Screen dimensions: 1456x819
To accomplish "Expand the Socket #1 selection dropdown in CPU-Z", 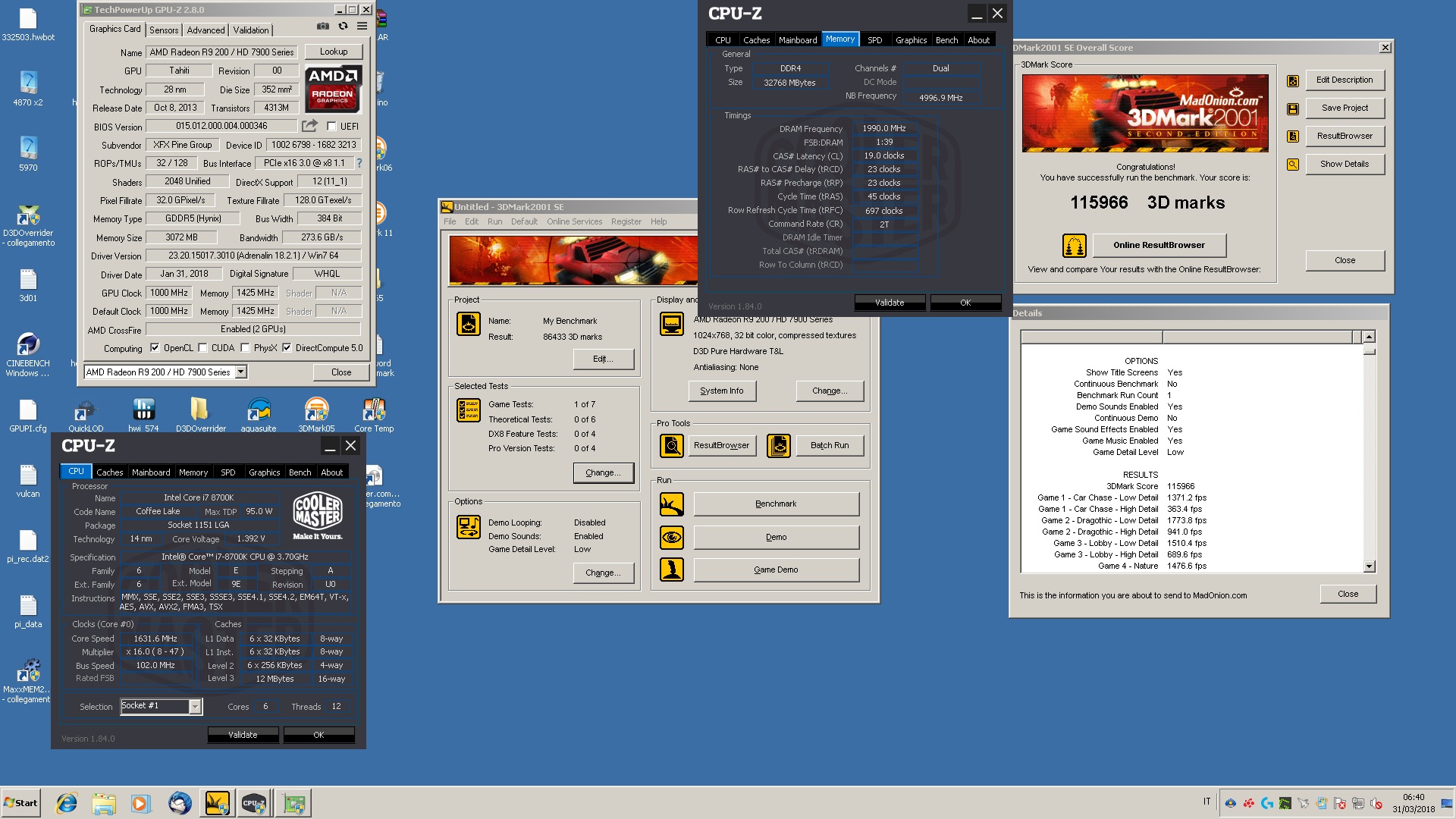I will point(195,707).
